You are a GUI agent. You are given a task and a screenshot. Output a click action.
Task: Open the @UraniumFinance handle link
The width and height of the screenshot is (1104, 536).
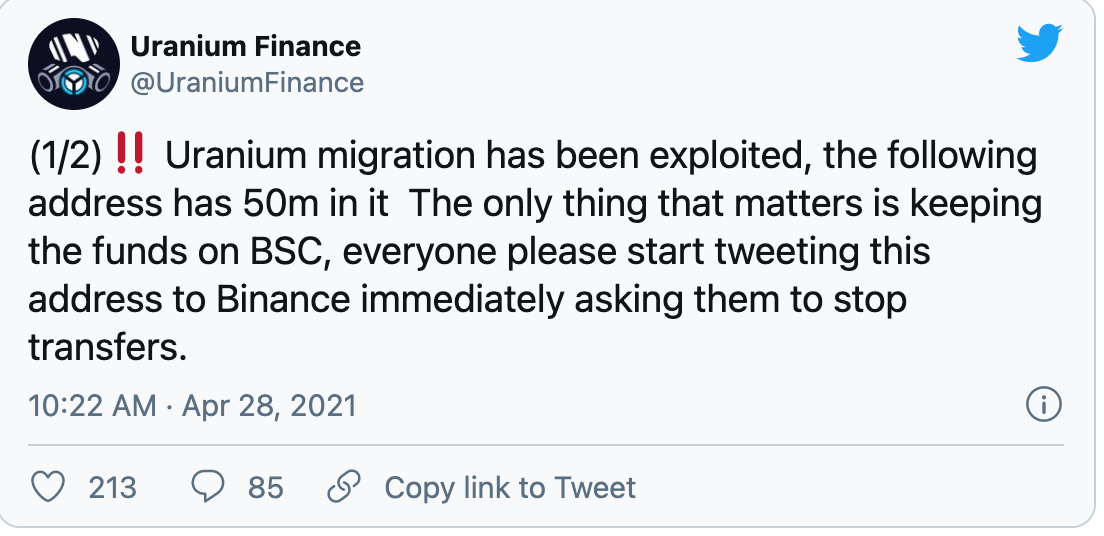coord(248,82)
